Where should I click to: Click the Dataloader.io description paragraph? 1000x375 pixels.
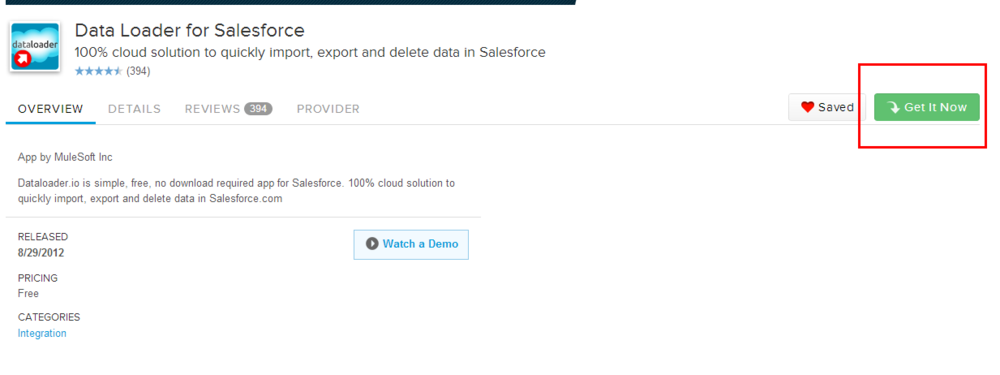tap(237, 191)
